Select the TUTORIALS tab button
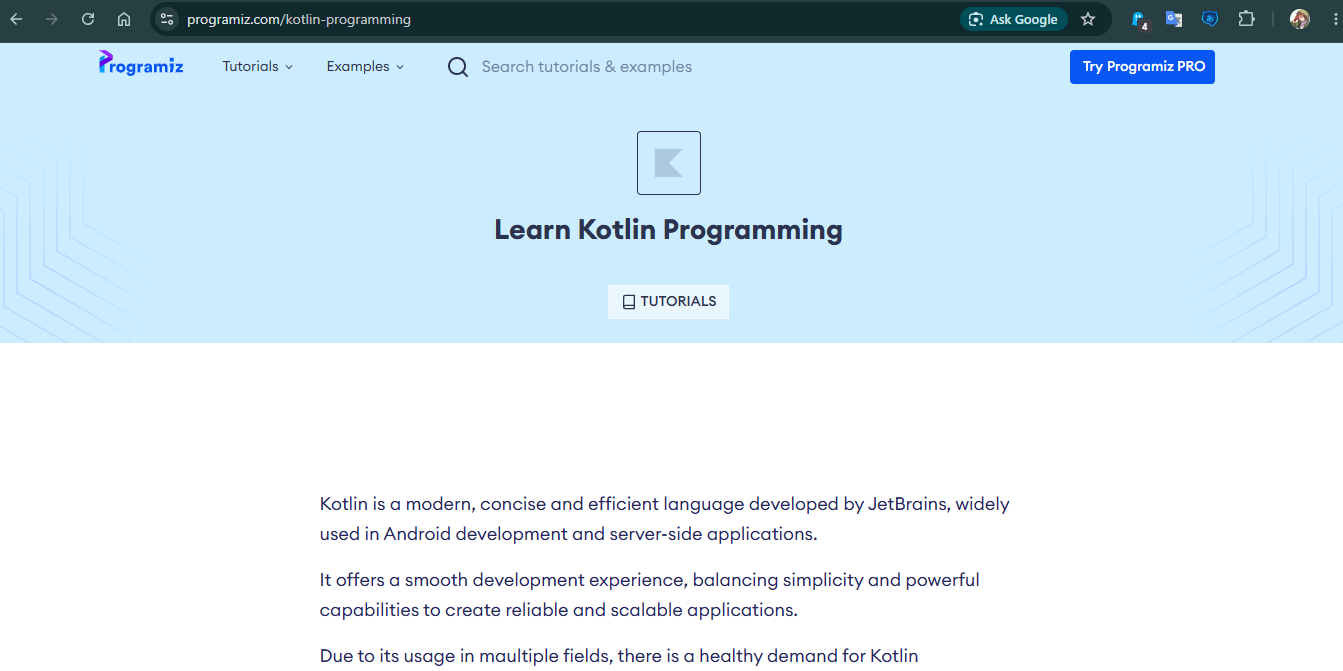This screenshot has height=671, width=1343. pyautogui.click(x=669, y=302)
